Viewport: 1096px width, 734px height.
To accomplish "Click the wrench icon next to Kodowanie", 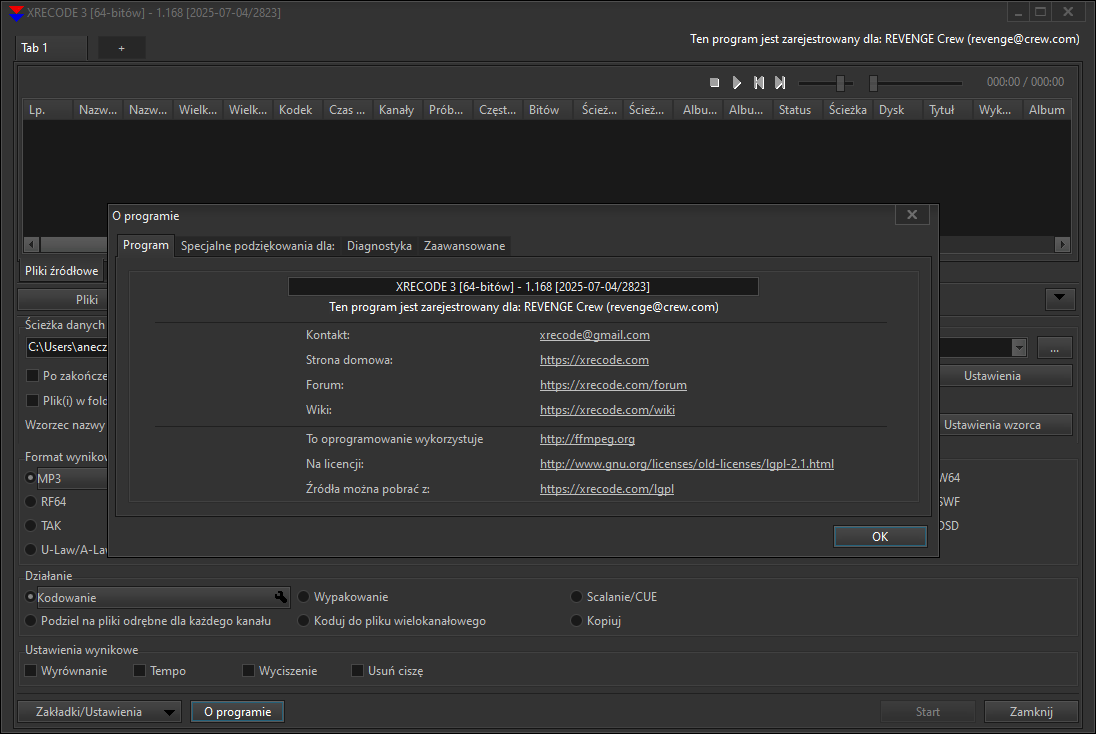I will pos(280,597).
